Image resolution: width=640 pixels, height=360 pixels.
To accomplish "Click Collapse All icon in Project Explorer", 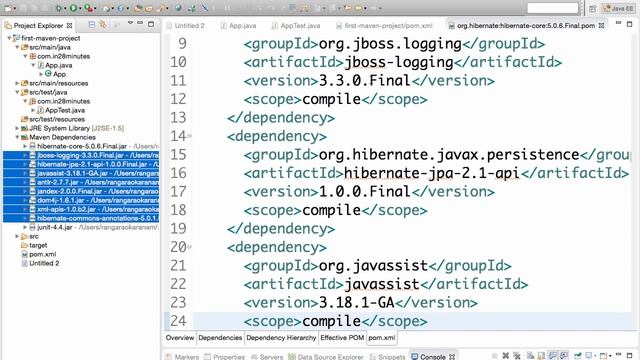I will tap(91, 25).
